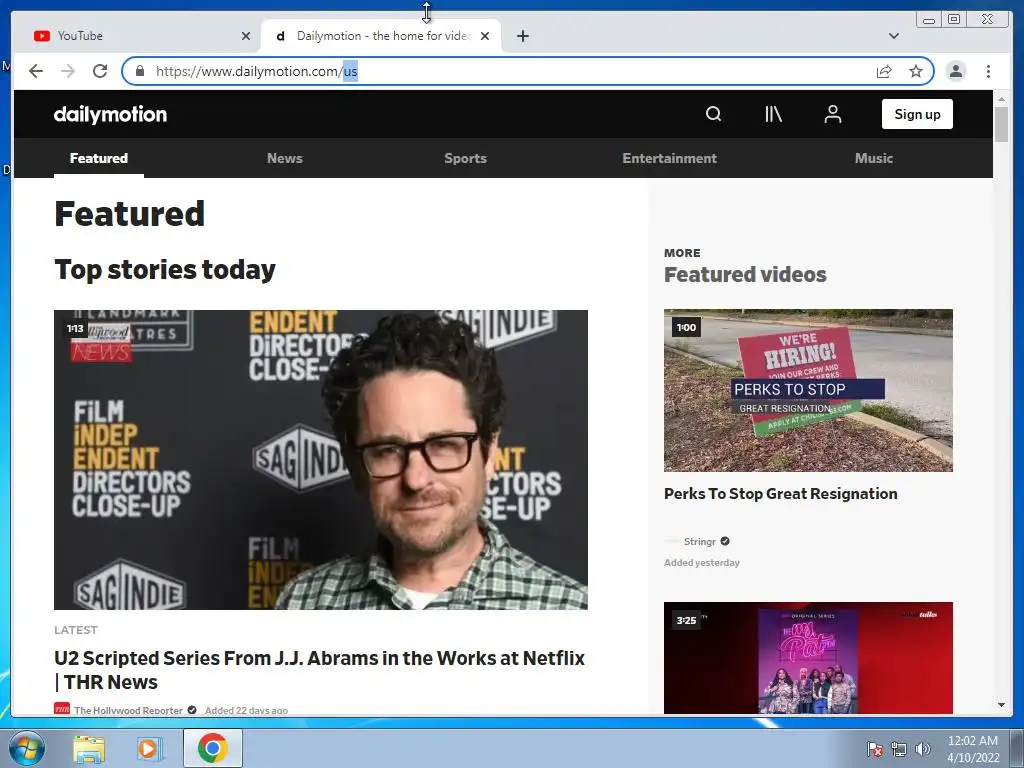Open the Chrome profile avatar icon
This screenshot has width=1024, height=768.
pyautogui.click(x=955, y=71)
